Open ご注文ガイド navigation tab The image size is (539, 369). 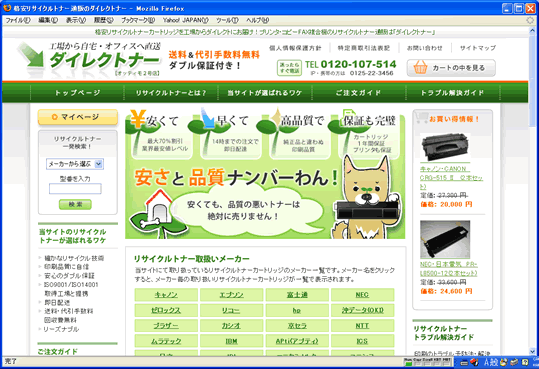(x=359, y=93)
